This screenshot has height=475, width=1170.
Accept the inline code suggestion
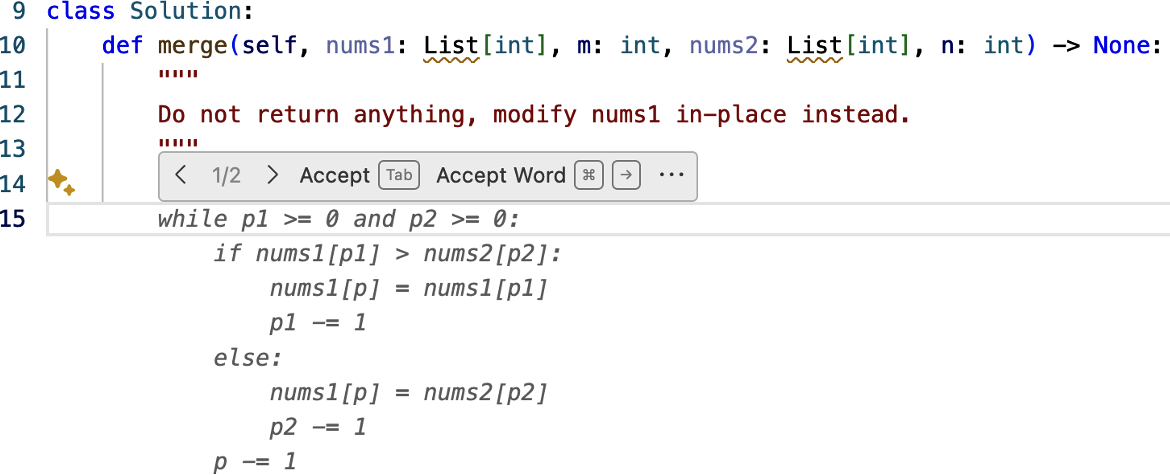coord(334,176)
